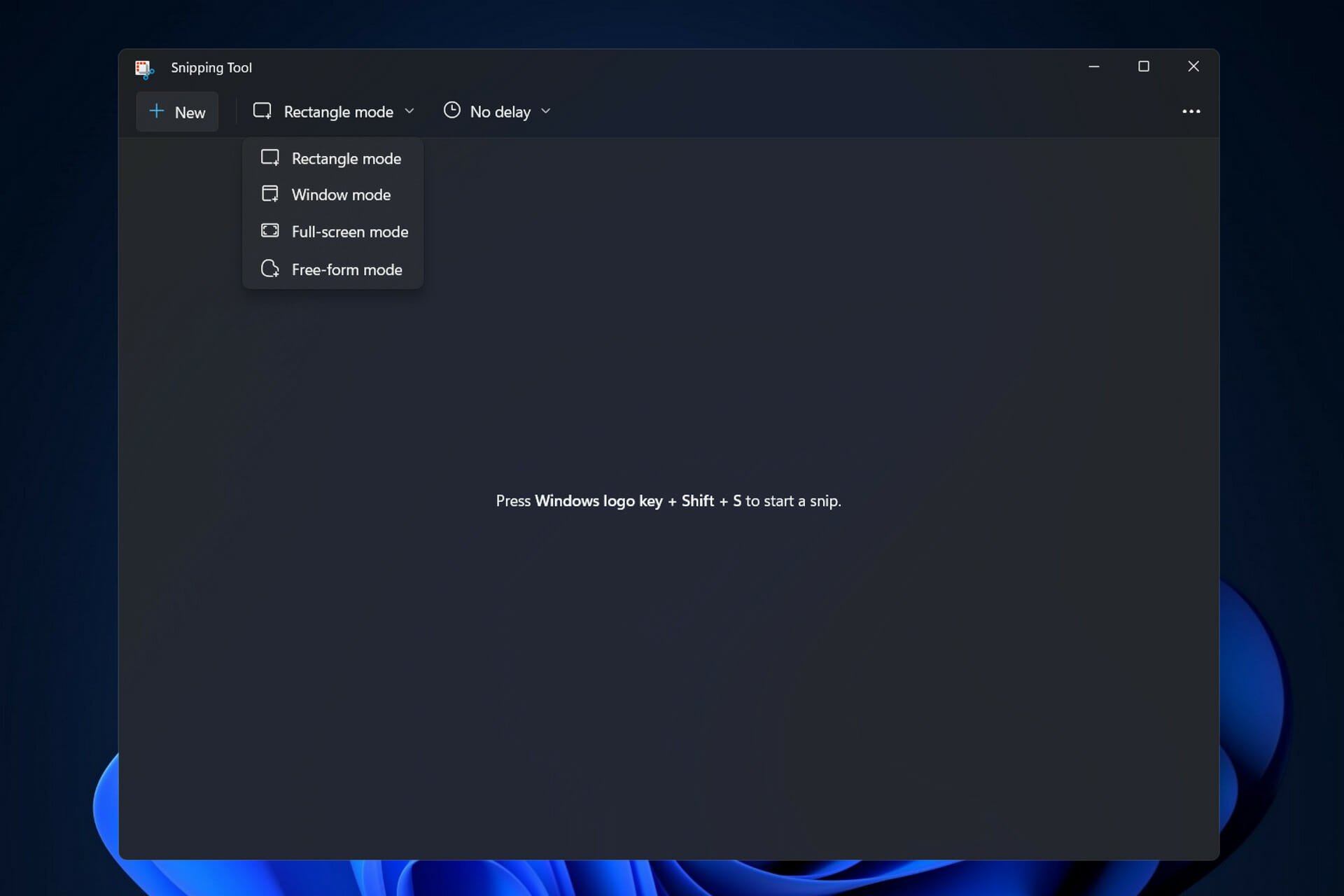Minimize the Snipping Tool window
The image size is (1344, 896).
tap(1094, 66)
